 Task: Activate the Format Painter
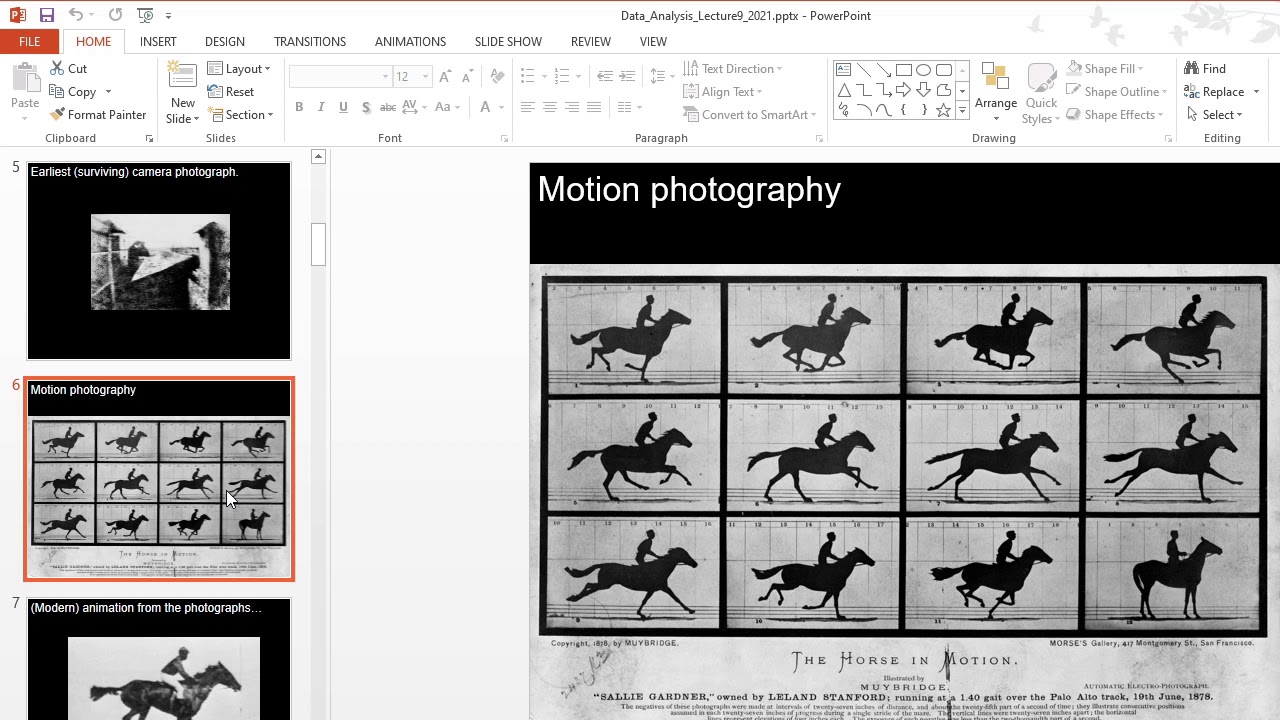[98, 115]
